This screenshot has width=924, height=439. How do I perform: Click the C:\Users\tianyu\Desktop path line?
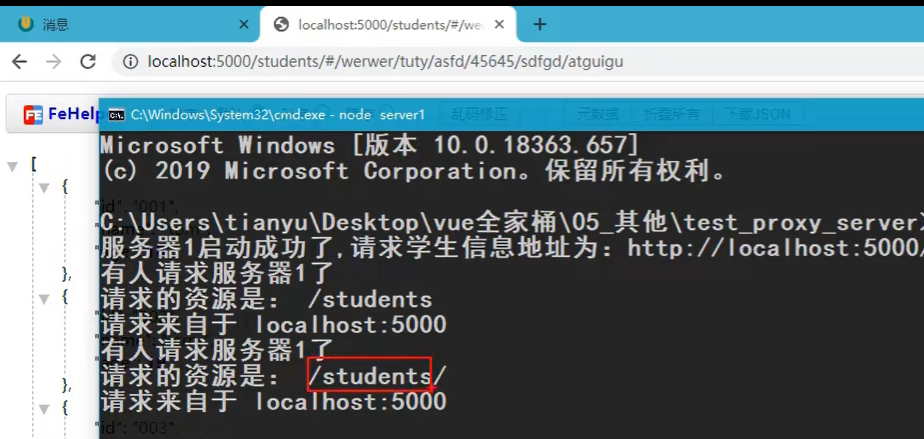[512, 223]
